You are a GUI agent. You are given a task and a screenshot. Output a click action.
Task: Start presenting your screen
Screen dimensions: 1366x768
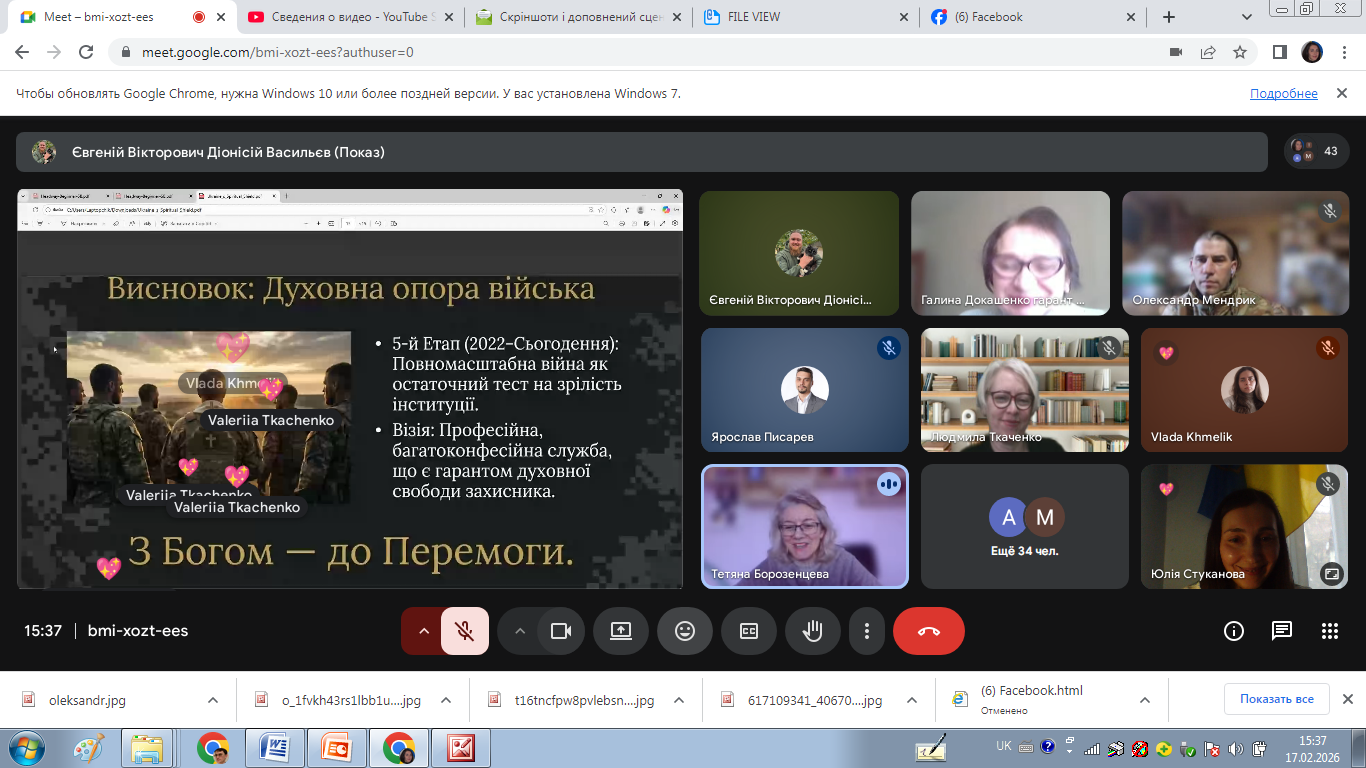(620, 631)
